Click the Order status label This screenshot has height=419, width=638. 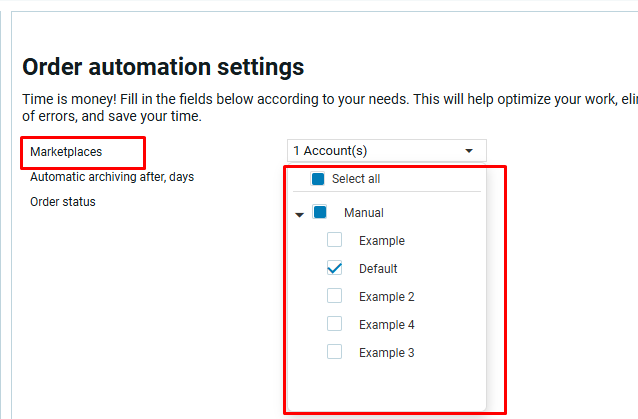(x=63, y=202)
